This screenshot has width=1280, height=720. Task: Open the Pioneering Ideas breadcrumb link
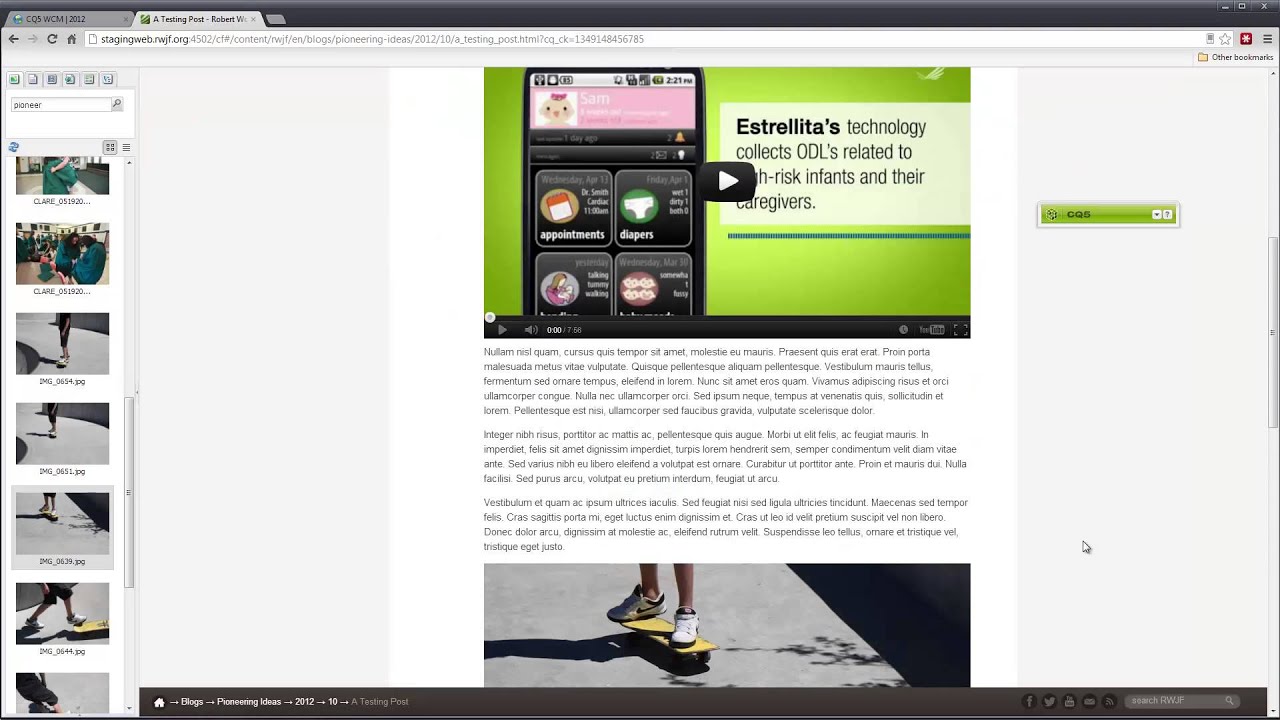249,702
